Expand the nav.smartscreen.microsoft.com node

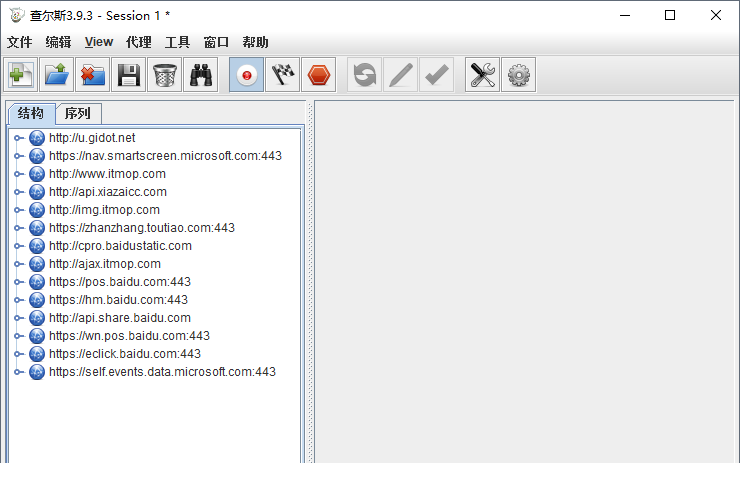(x=18, y=156)
